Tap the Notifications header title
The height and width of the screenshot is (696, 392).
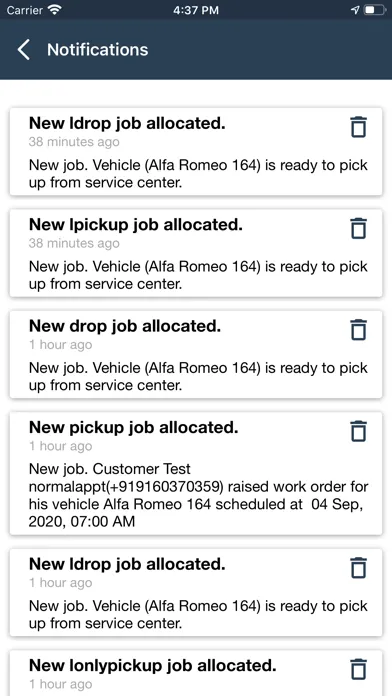point(98,49)
